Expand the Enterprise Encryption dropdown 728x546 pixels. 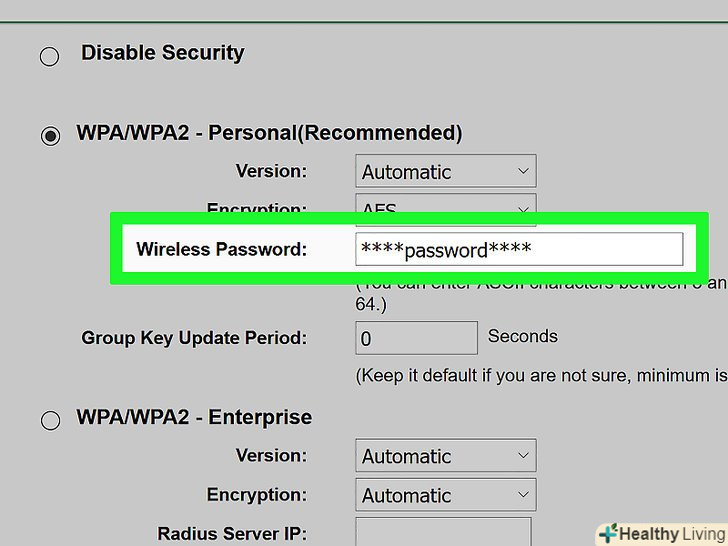pos(445,494)
